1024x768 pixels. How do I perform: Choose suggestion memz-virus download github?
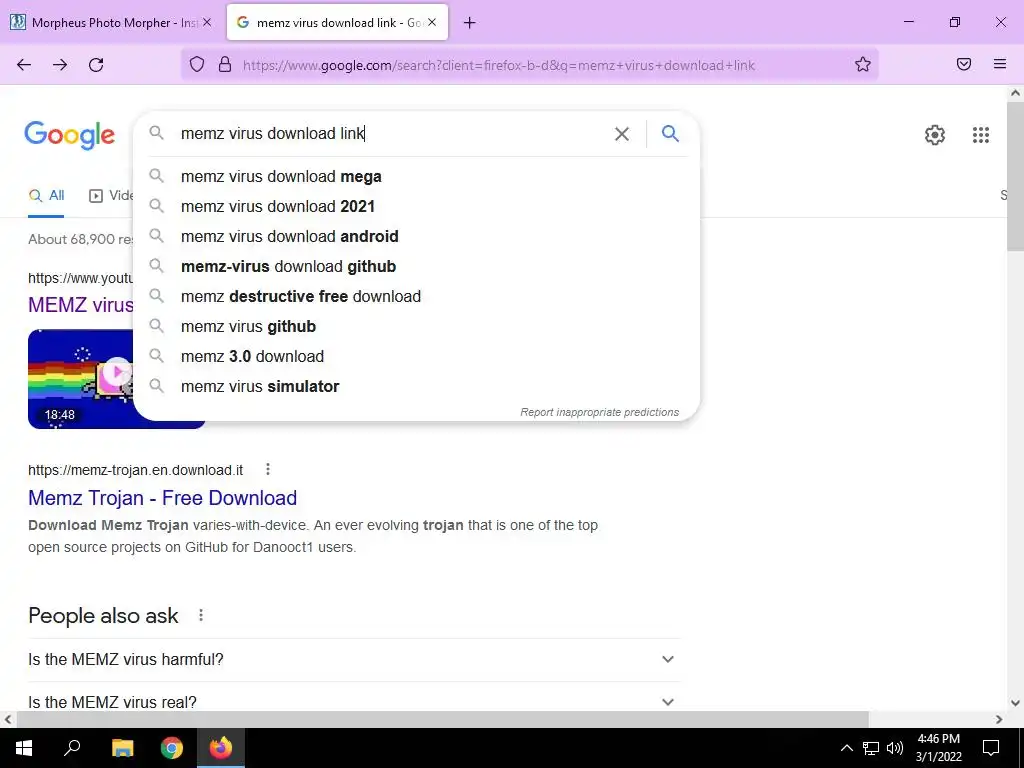click(x=417, y=266)
